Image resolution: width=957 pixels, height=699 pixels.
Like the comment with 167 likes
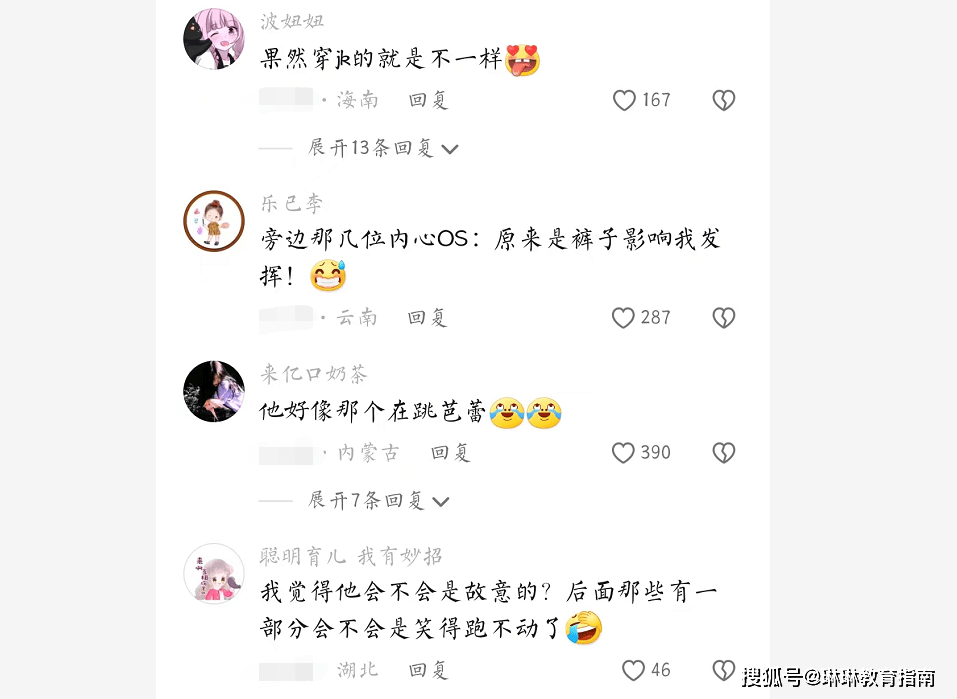coord(624,100)
